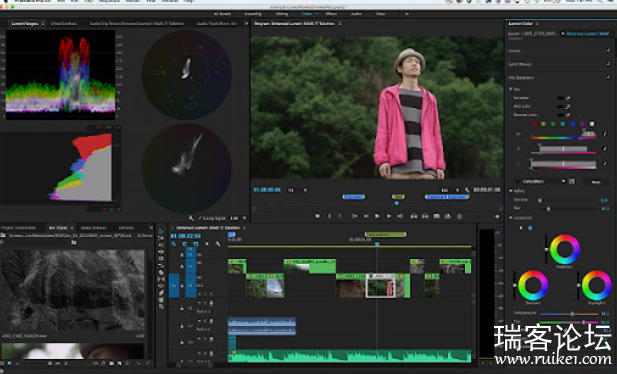Toggle the H range slider checkbox
617x374 pixels.
point(604,134)
